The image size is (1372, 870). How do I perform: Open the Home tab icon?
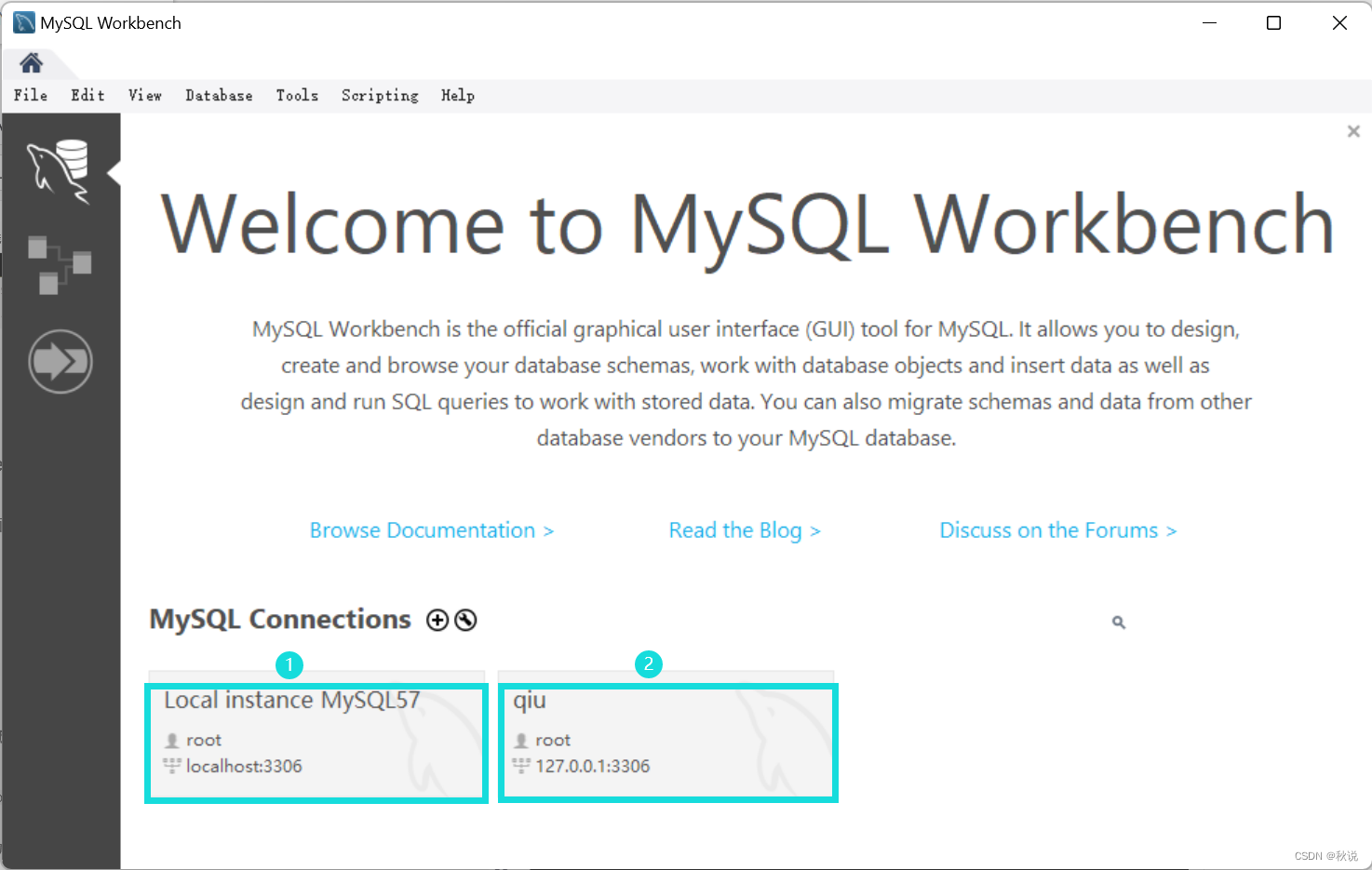point(32,63)
